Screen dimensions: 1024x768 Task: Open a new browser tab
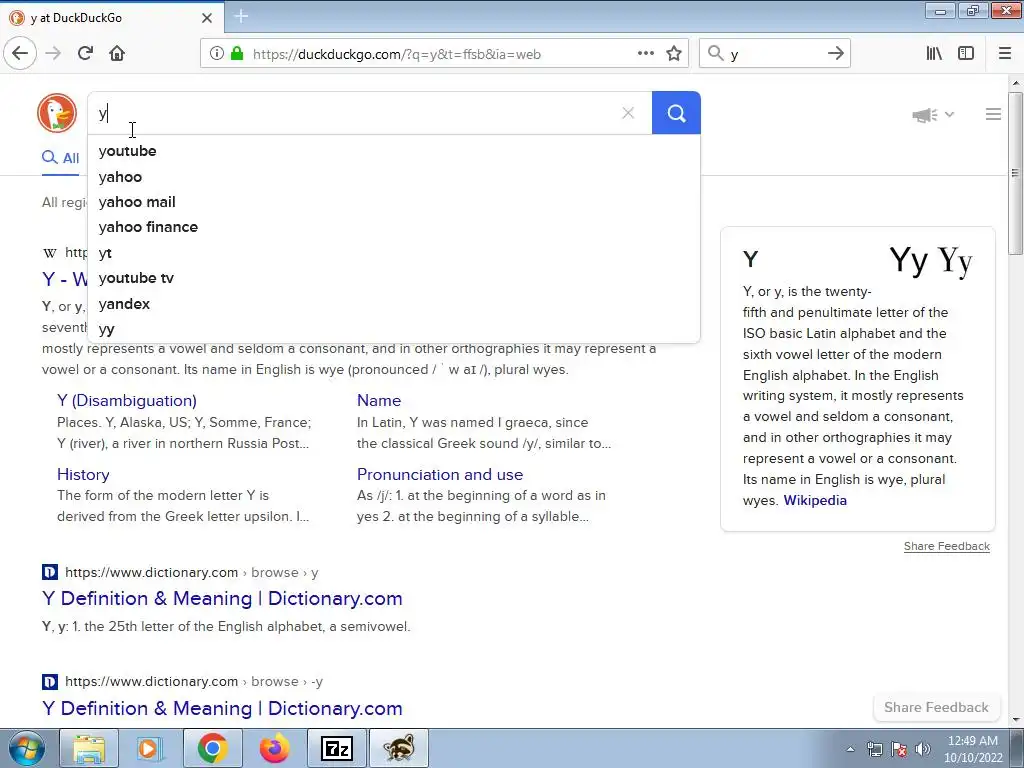[x=241, y=16]
